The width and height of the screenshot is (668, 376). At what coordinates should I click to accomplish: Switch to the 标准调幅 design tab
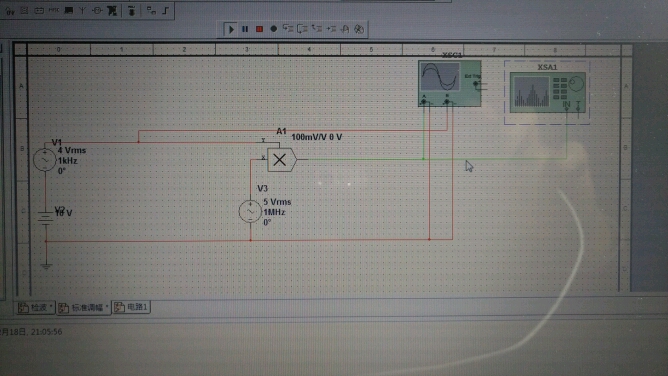click(x=84, y=307)
